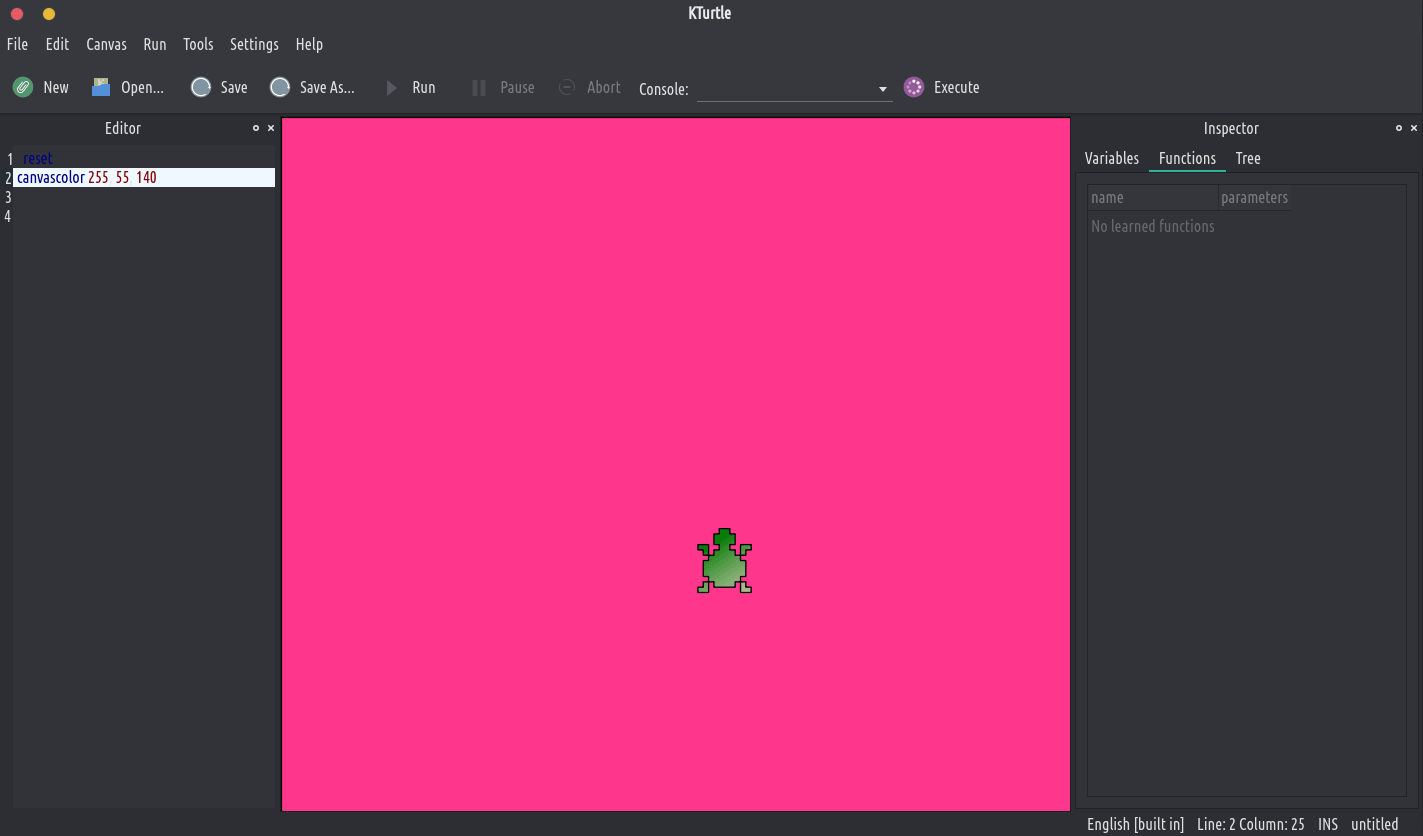Open the Settings menu
This screenshot has width=1423, height=836.
(x=254, y=44)
